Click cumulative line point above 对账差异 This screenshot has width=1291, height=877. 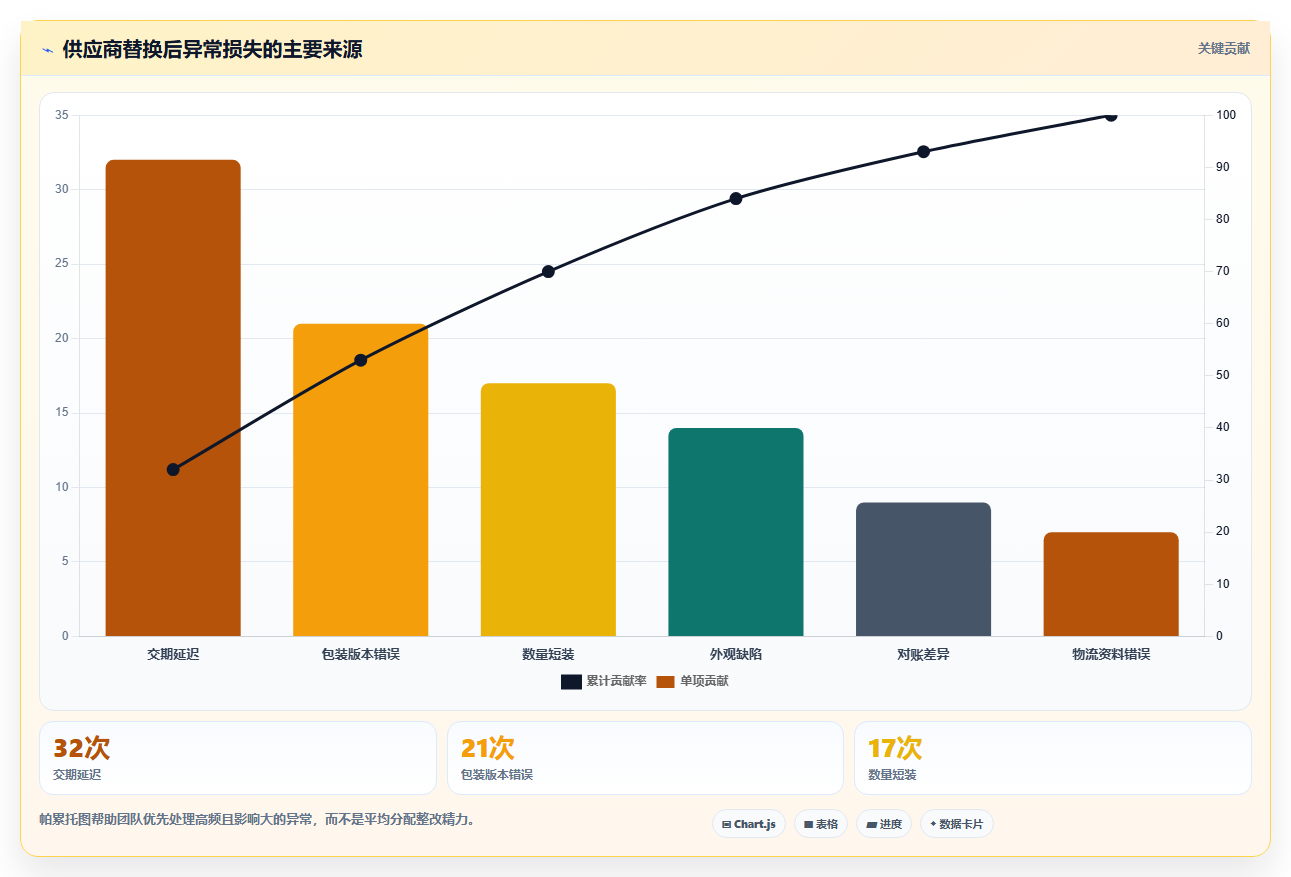[x=923, y=151]
